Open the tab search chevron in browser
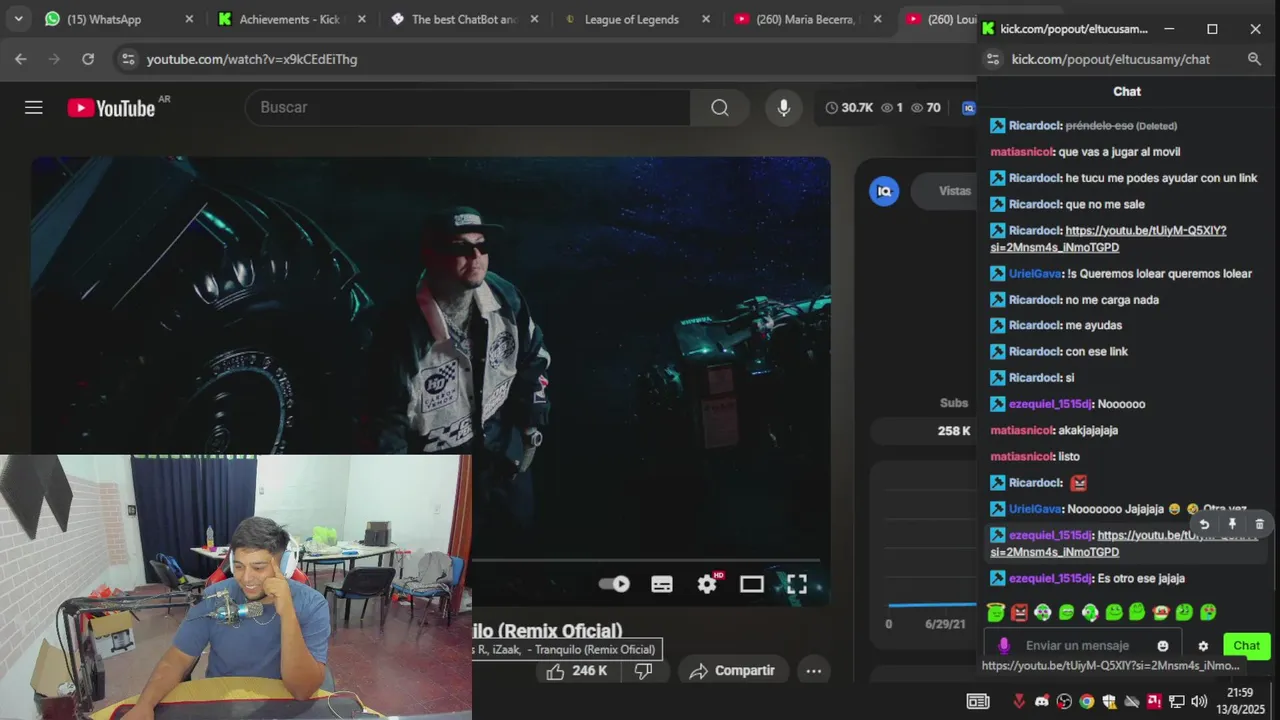Image resolution: width=1280 pixels, height=720 pixels. (18, 19)
